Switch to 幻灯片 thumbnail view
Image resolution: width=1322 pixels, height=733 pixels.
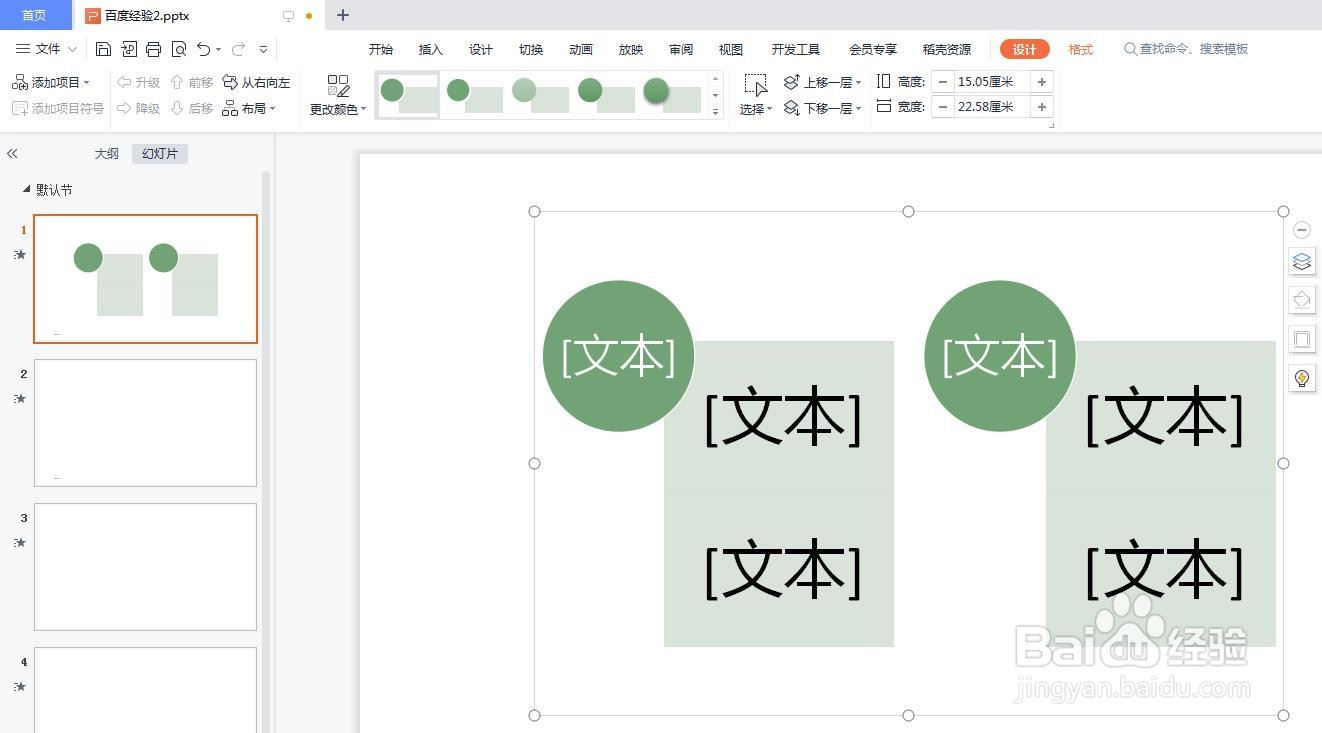160,154
